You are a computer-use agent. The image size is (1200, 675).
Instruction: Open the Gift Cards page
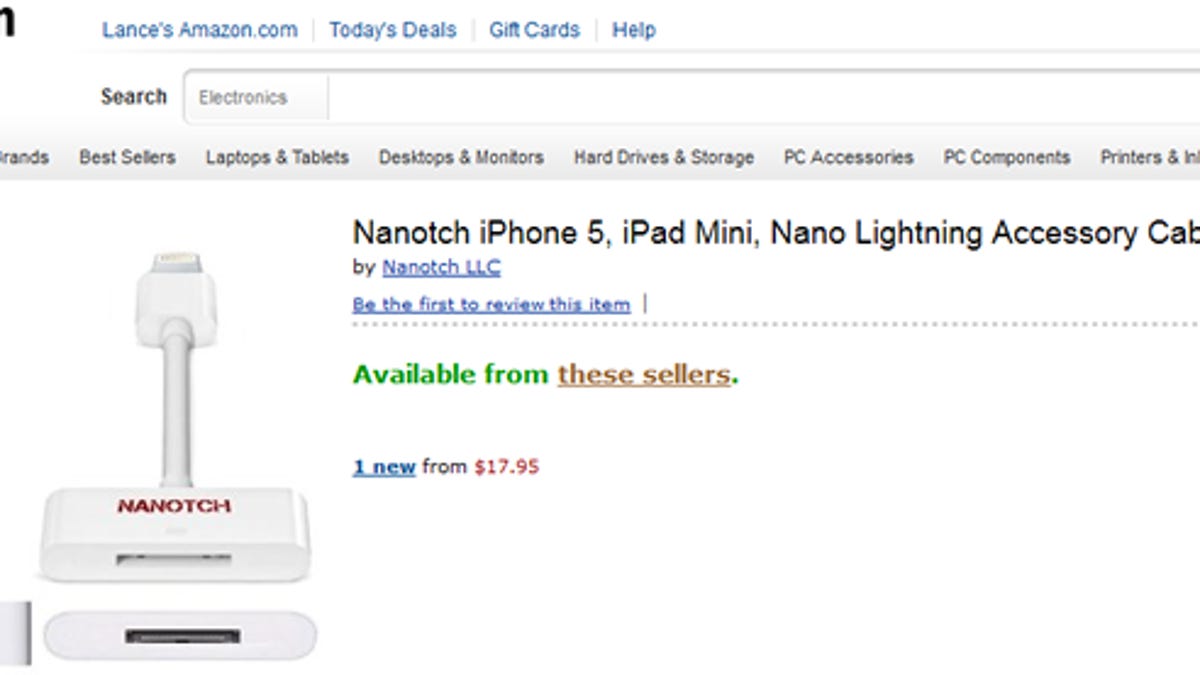534,30
